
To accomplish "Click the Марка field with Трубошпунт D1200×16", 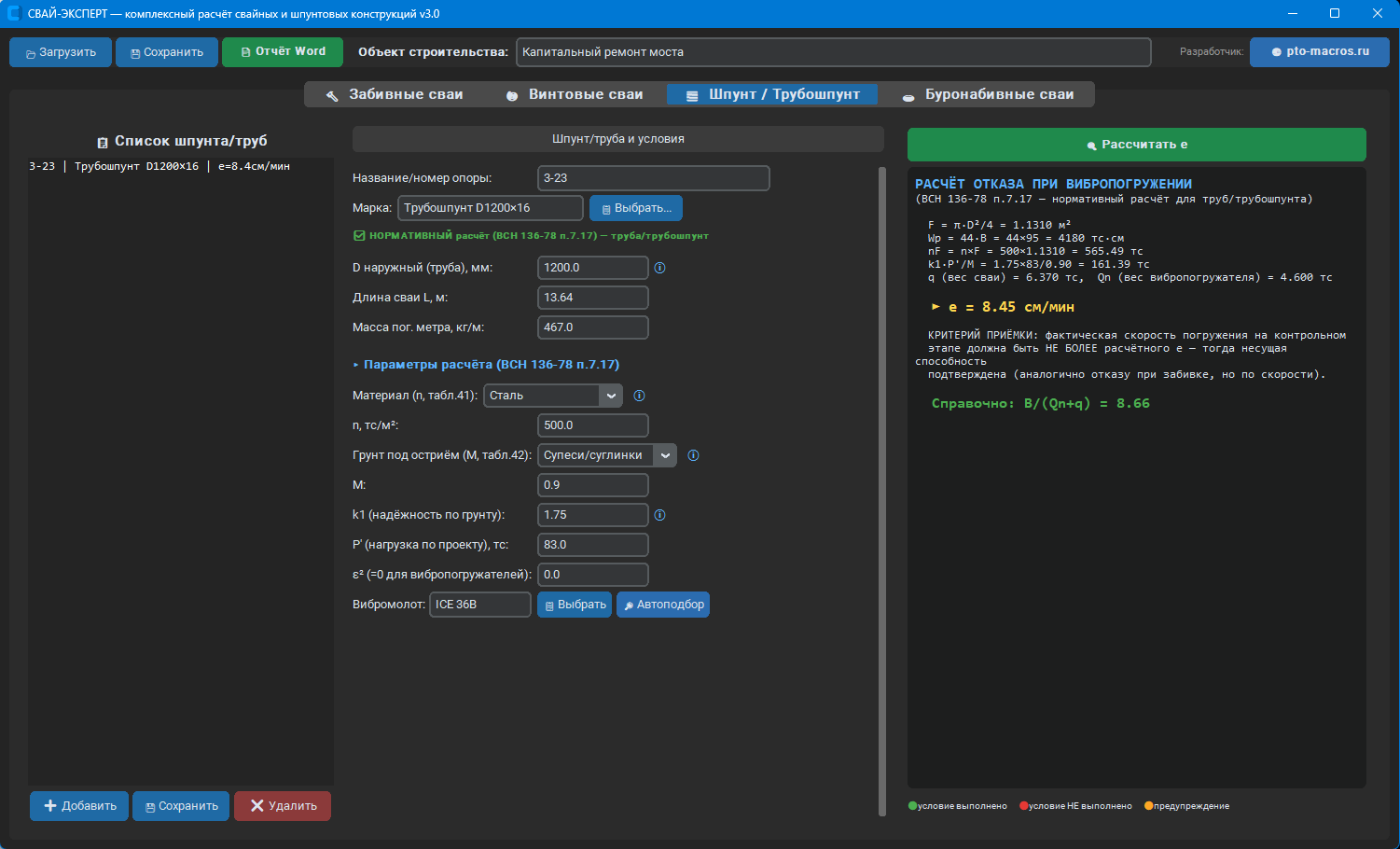I will [x=491, y=208].
